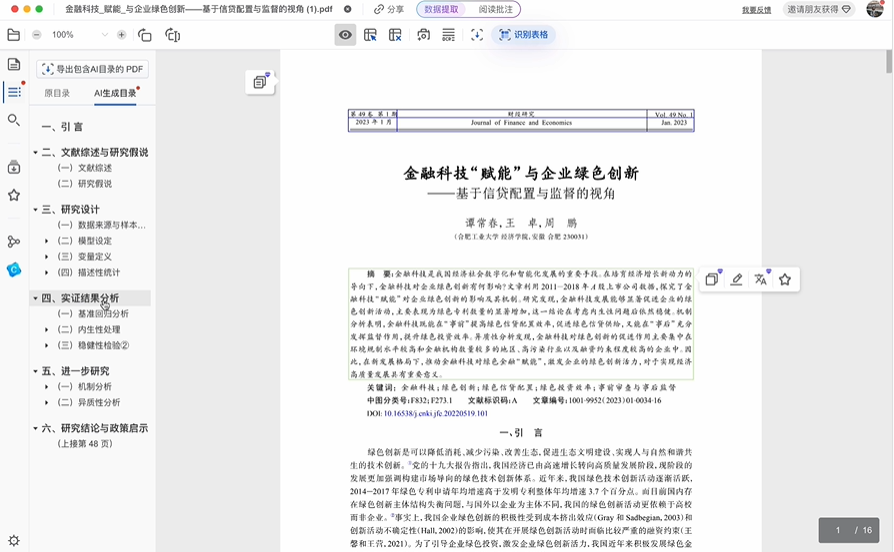Viewport: 894px width, 552px height.
Task: Click the zoom in plus button
Action: [121, 35]
